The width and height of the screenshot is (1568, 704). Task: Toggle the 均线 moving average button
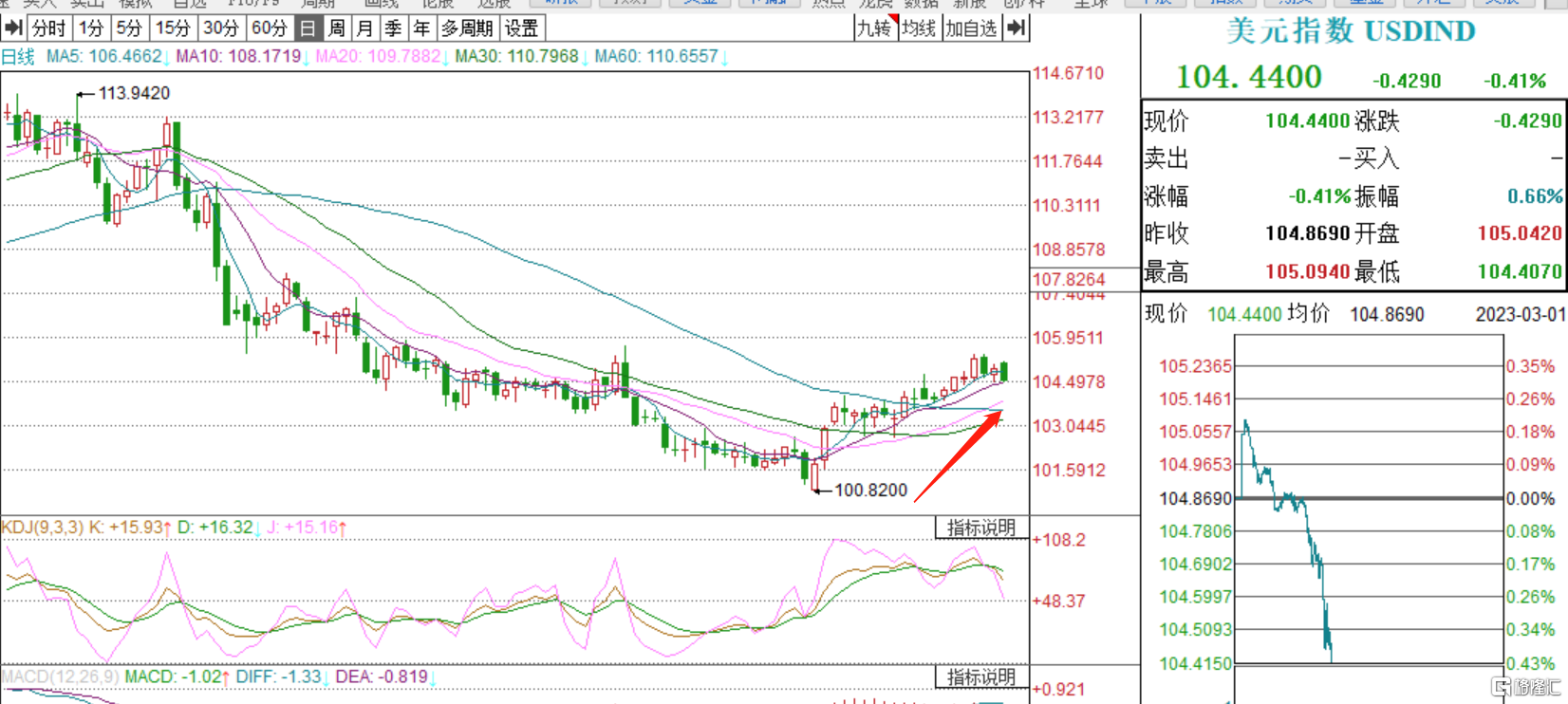click(920, 28)
